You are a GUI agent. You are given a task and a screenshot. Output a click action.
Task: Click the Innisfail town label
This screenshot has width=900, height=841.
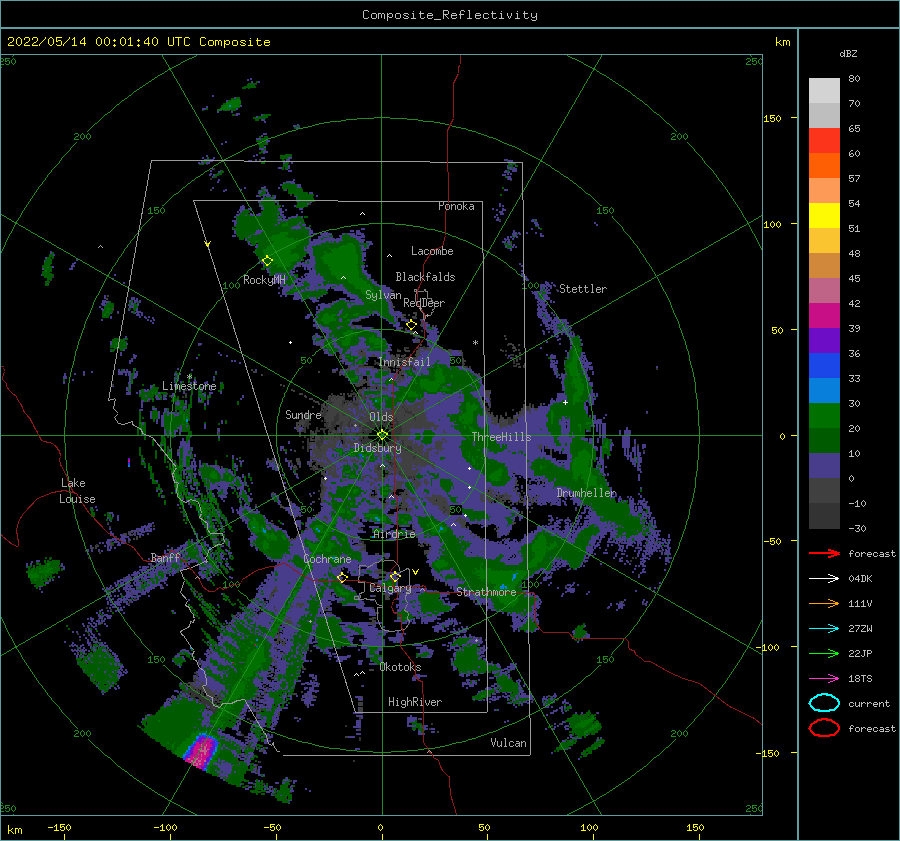click(x=404, y=362)
